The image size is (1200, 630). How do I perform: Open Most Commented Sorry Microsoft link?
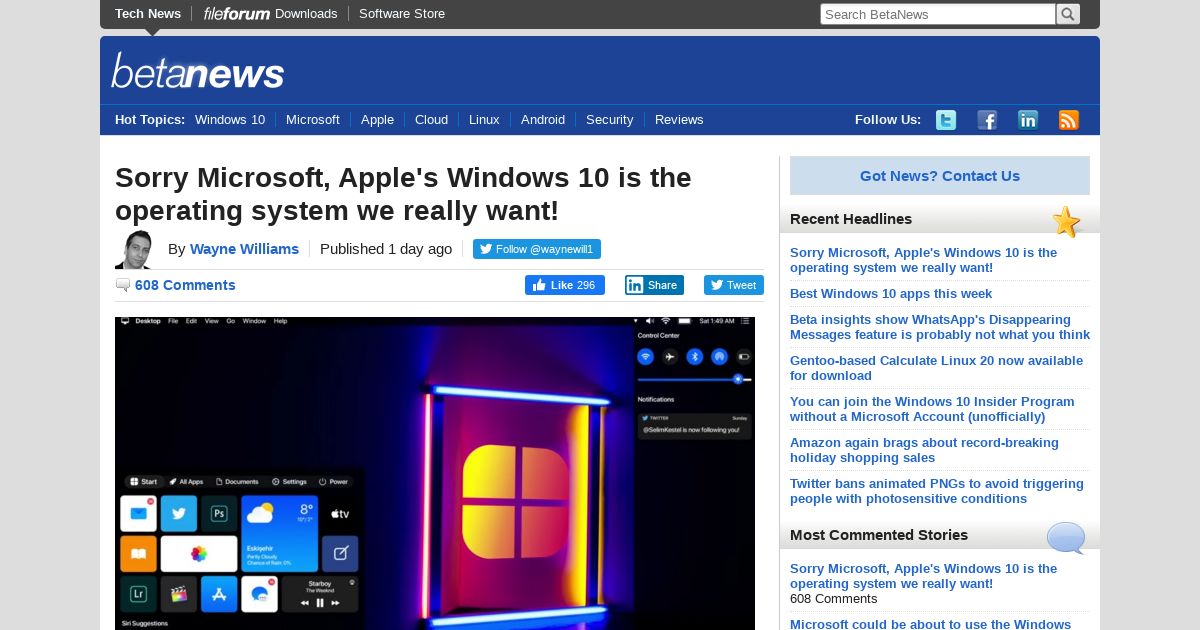(x=923, y=576)
